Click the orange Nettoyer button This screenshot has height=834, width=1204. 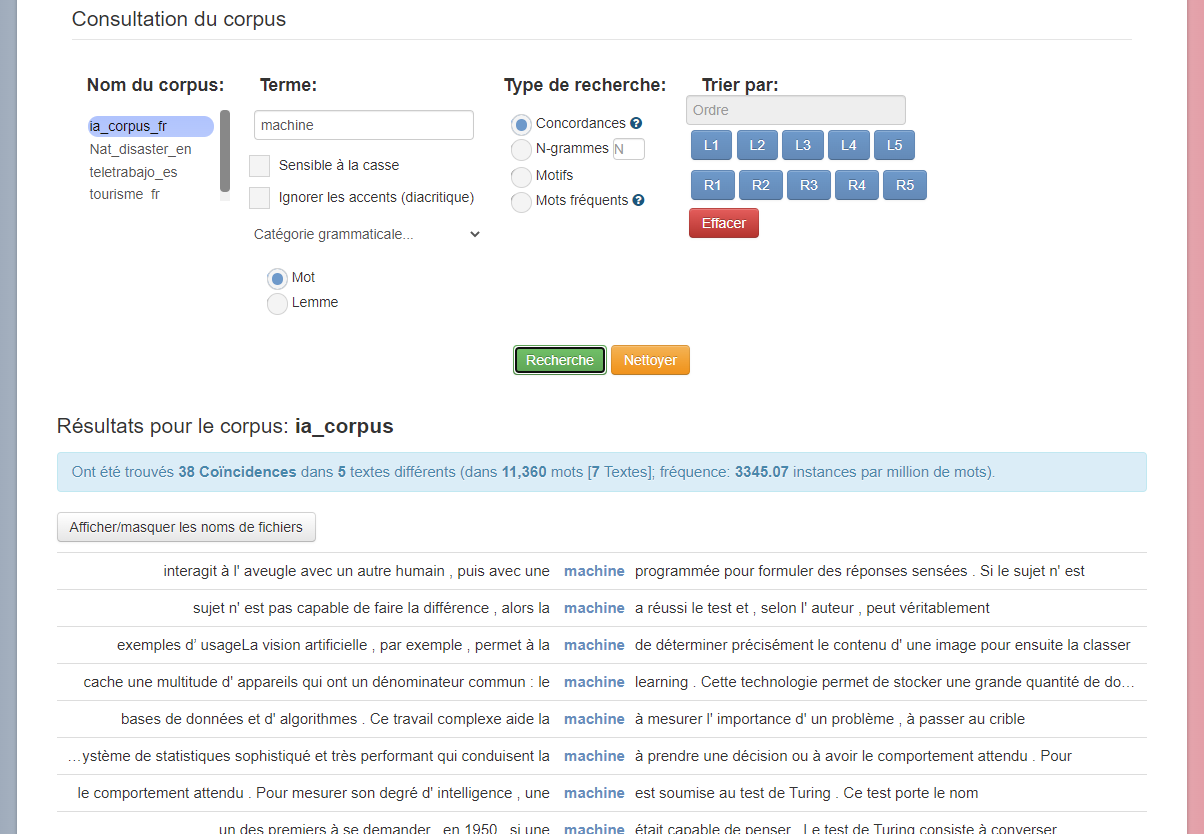650,360
